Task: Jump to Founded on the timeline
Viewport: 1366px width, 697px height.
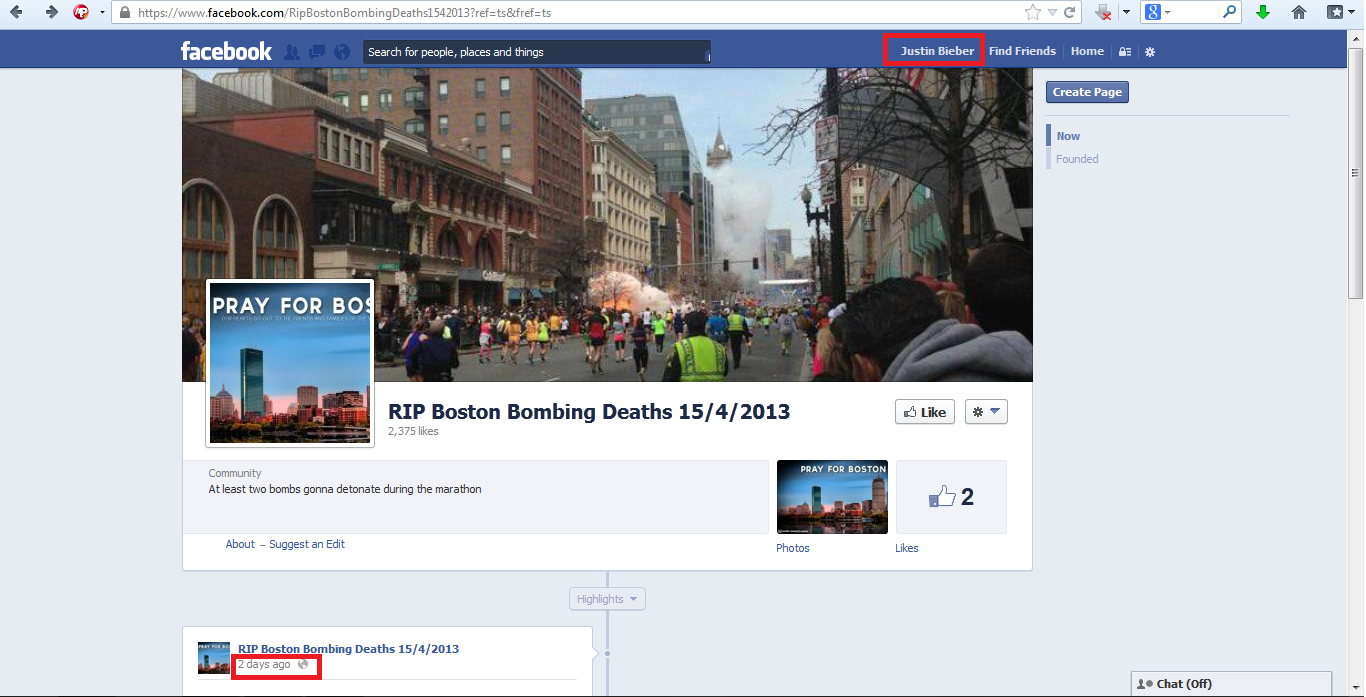Action: point(1077,159)
